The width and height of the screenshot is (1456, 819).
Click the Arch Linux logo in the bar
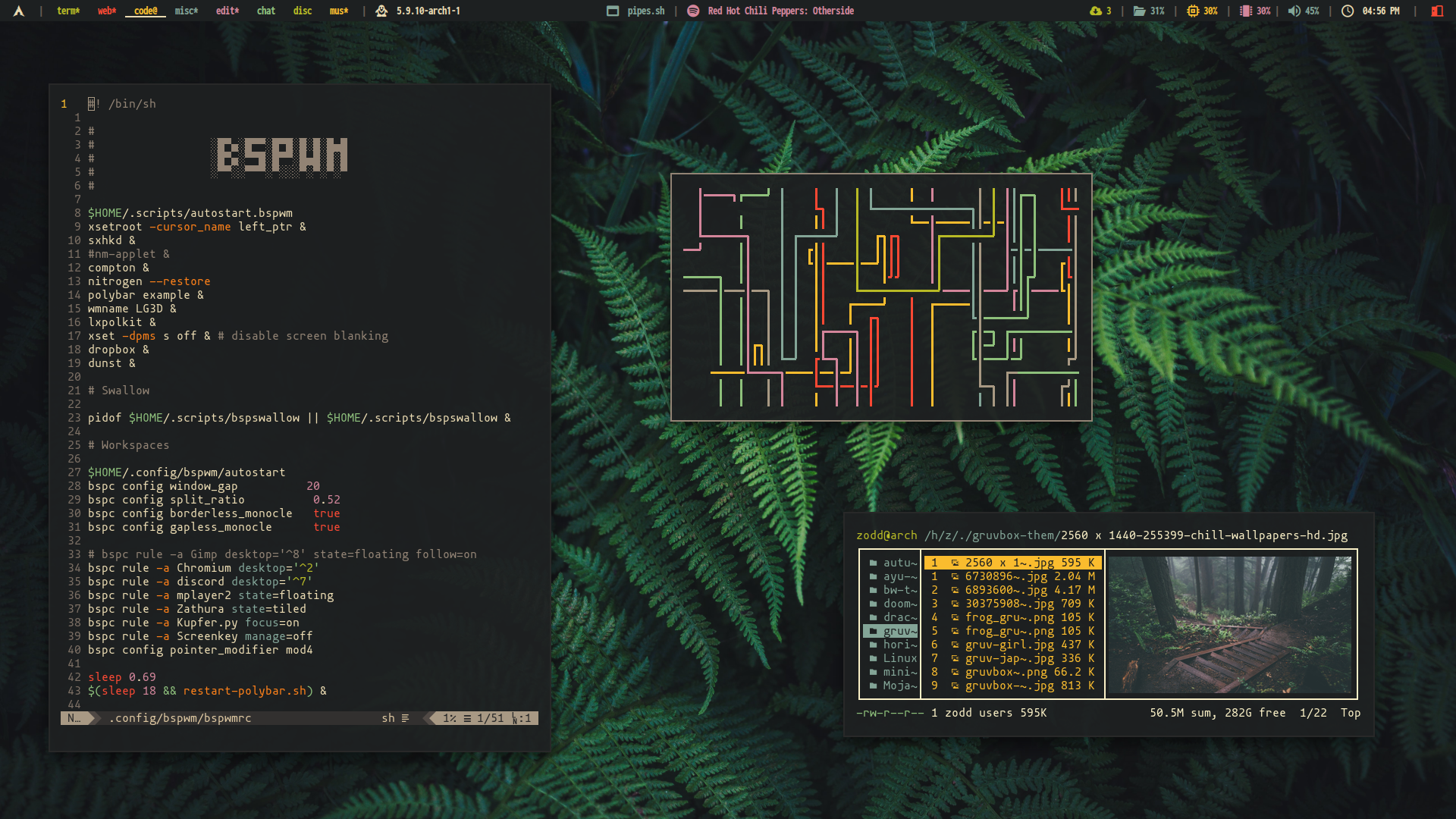click(x=19, y=11)
